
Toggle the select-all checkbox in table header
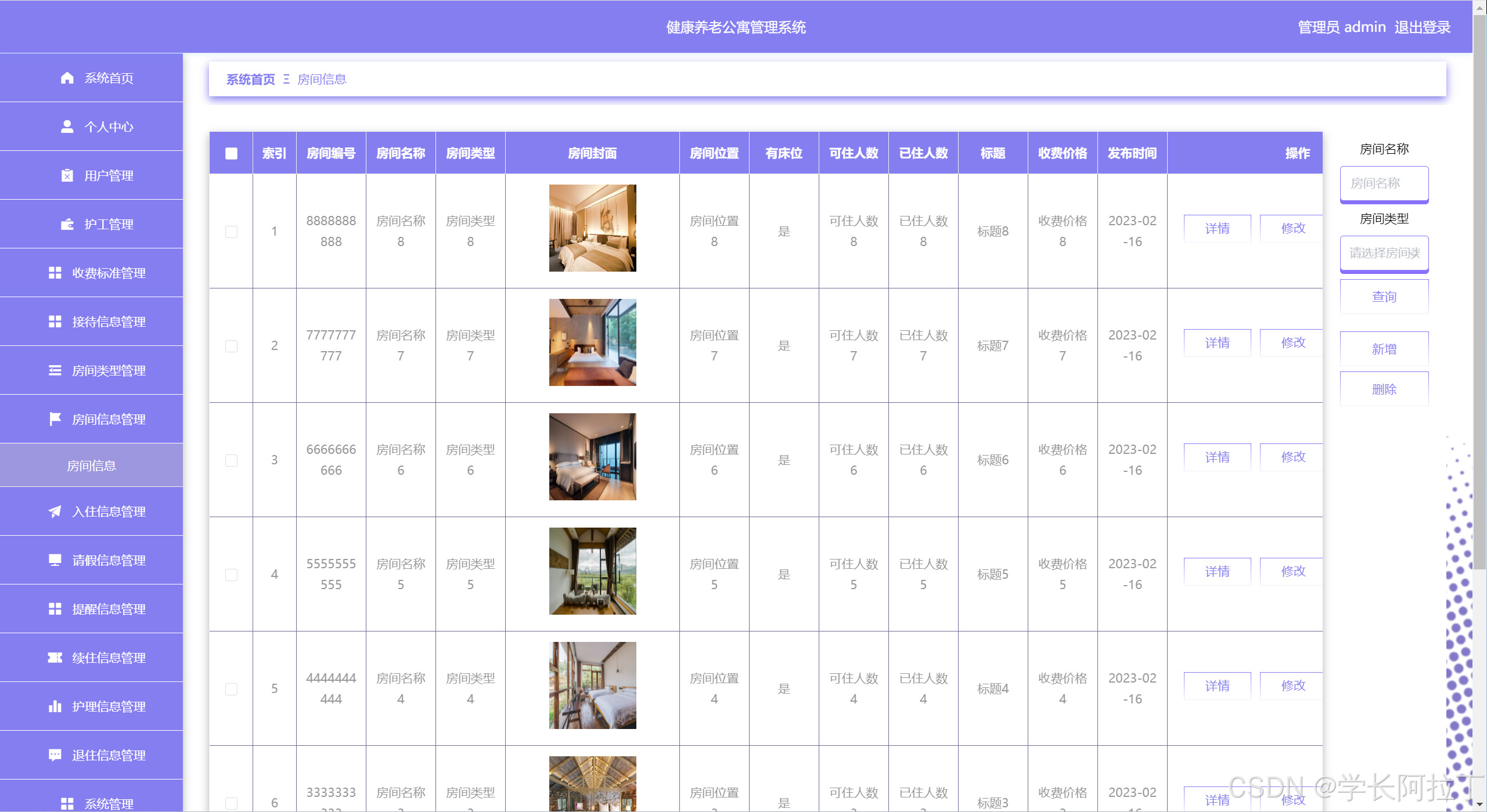tap(231, 152)
